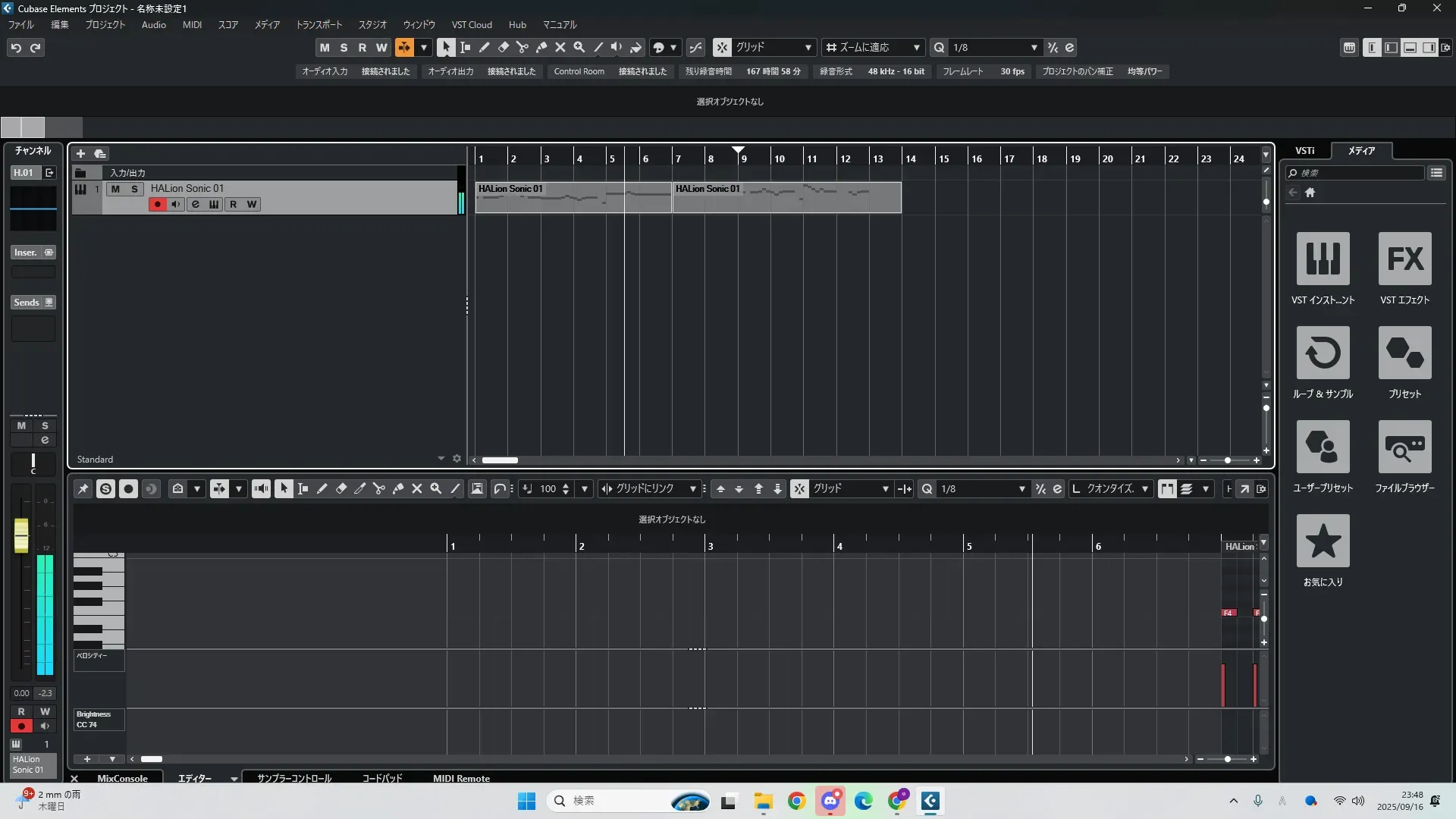
Task: Open the MIDI menu
Action: pyautogui.click(x=192, y=25)
